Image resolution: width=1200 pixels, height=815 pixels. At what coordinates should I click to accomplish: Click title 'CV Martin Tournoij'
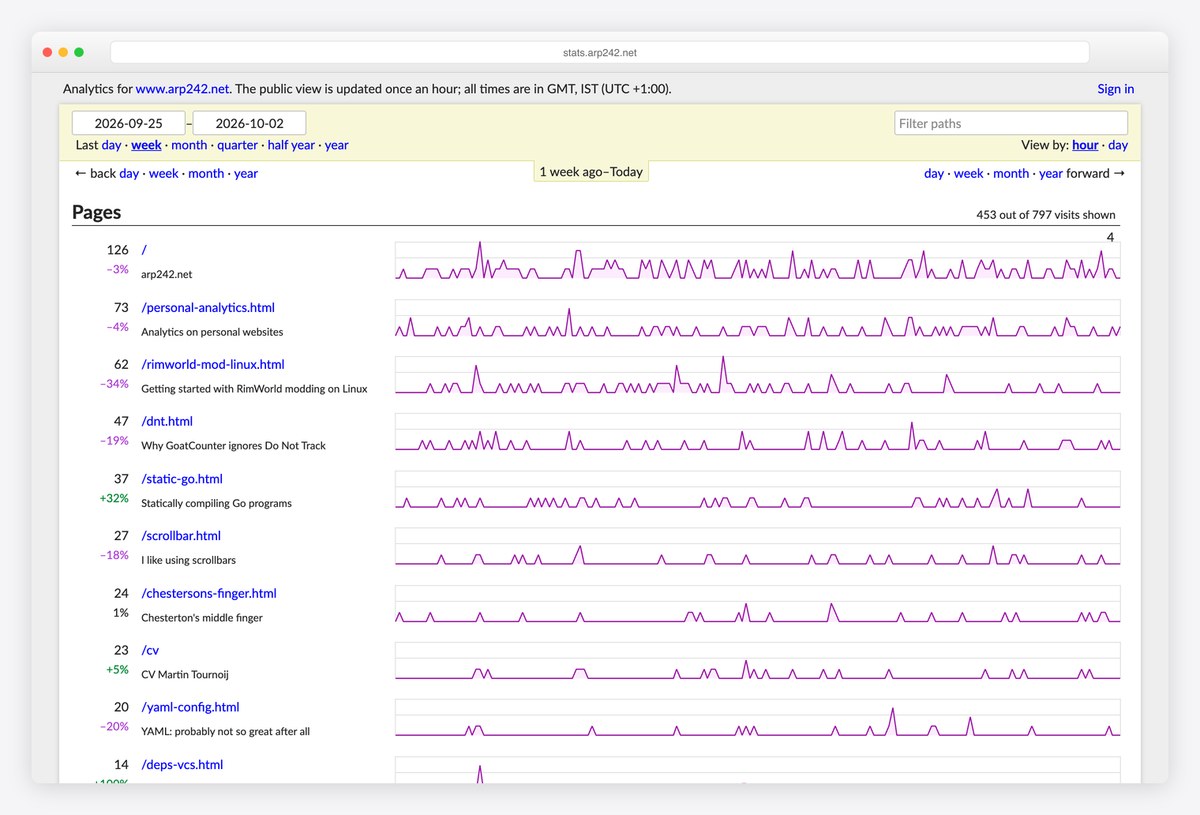[186, 675]
